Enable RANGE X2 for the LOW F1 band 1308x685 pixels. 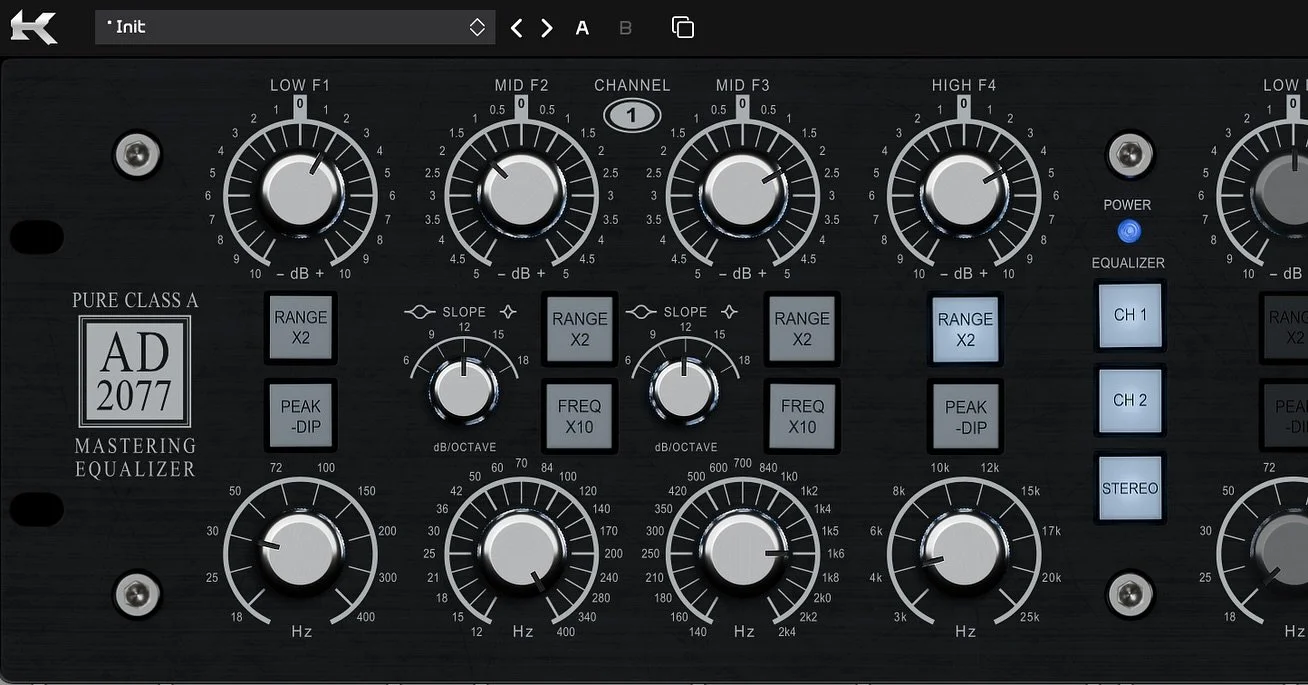[300, 327]
